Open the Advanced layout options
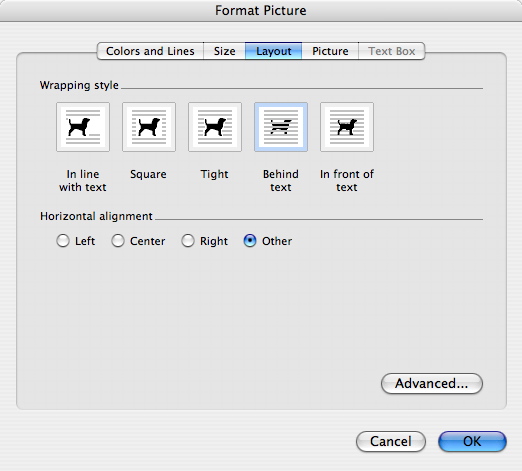The width and height of the screenshot is (522, 471). (x=432, y=384)
